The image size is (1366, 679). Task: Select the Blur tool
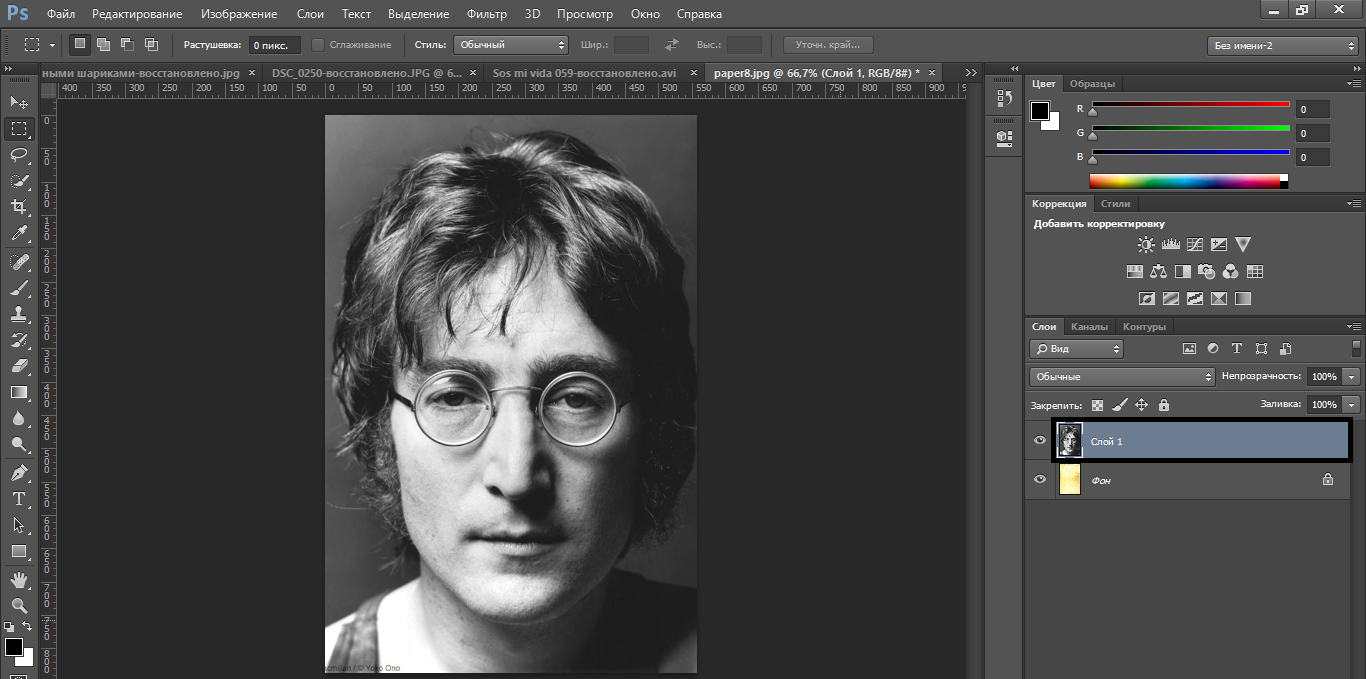(19, 418)
